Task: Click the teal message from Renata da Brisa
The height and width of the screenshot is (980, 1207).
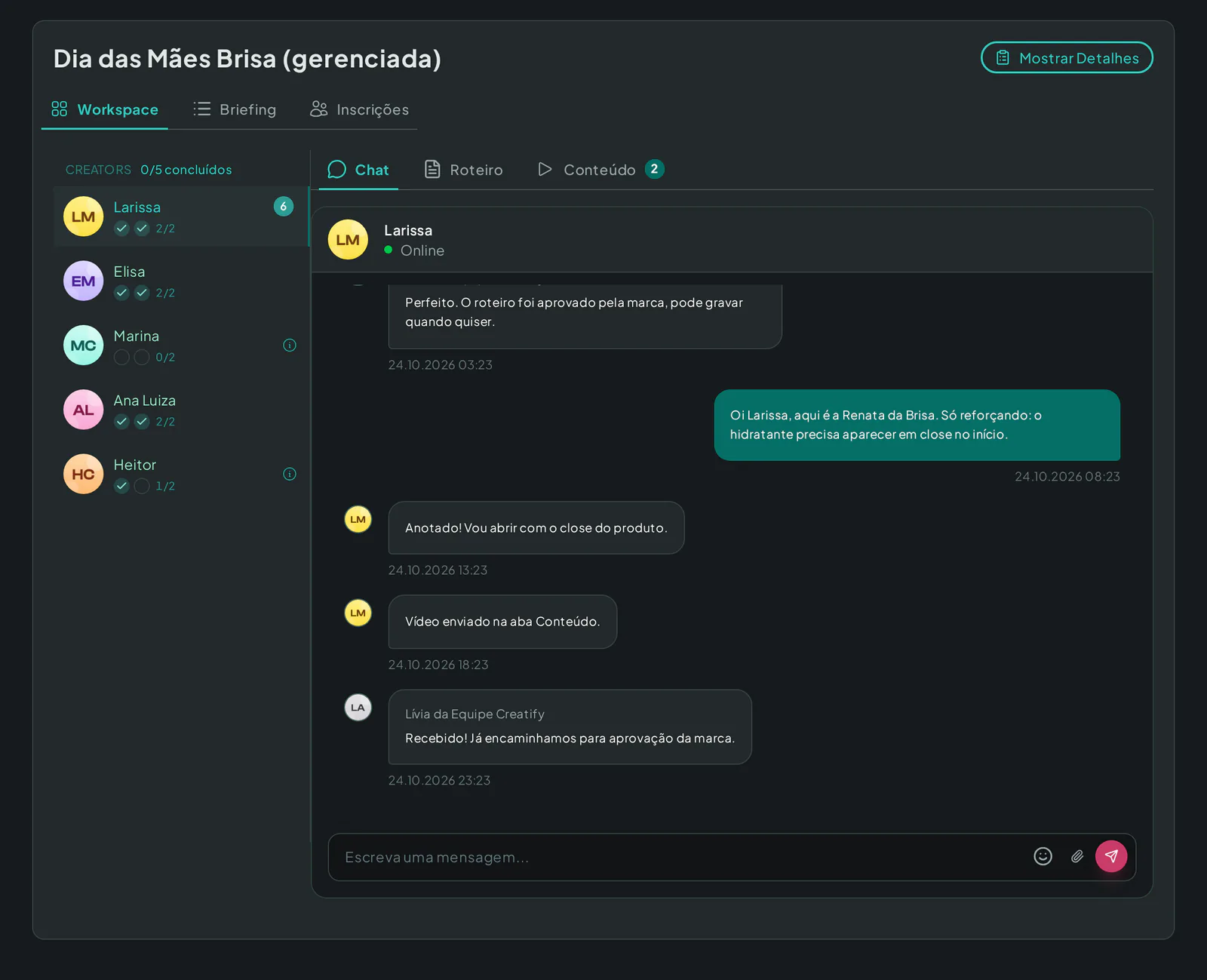Action: pos(917,425)
